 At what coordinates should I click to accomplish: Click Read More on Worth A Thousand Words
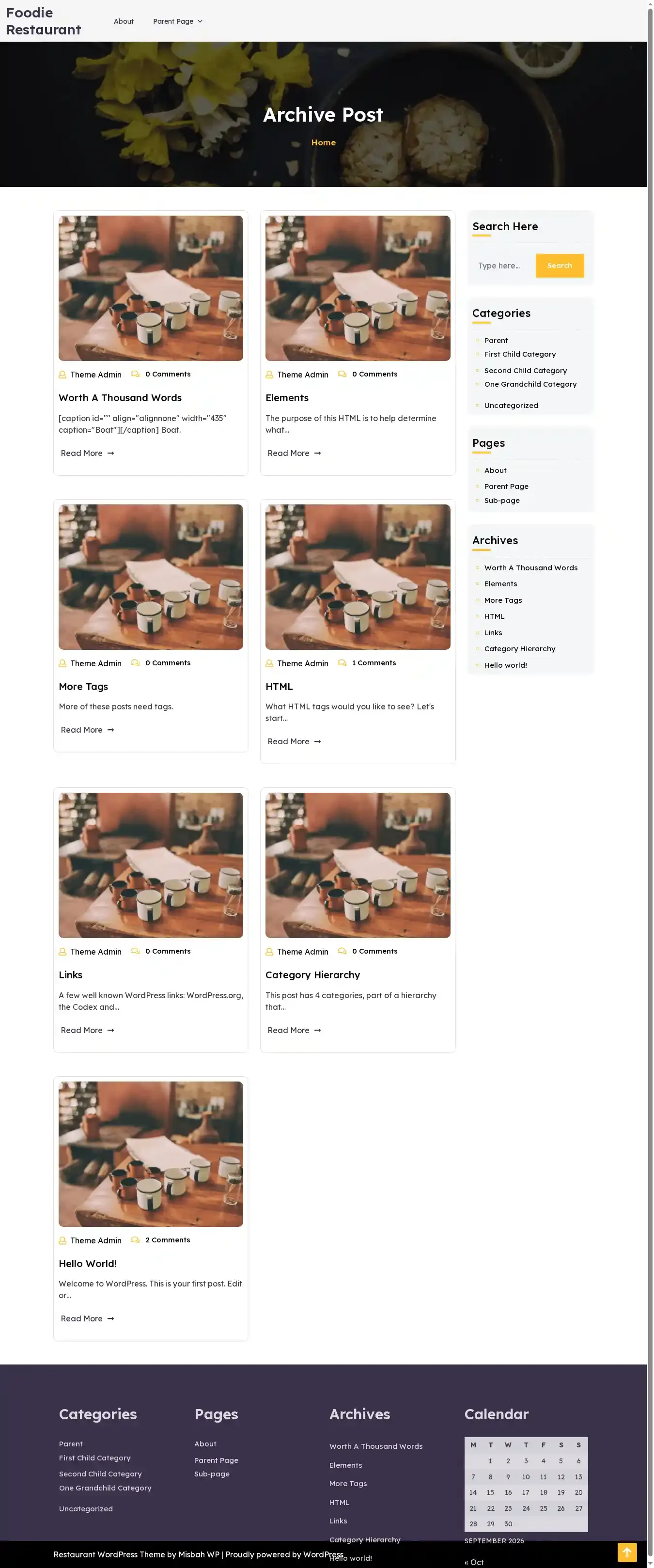87,453
